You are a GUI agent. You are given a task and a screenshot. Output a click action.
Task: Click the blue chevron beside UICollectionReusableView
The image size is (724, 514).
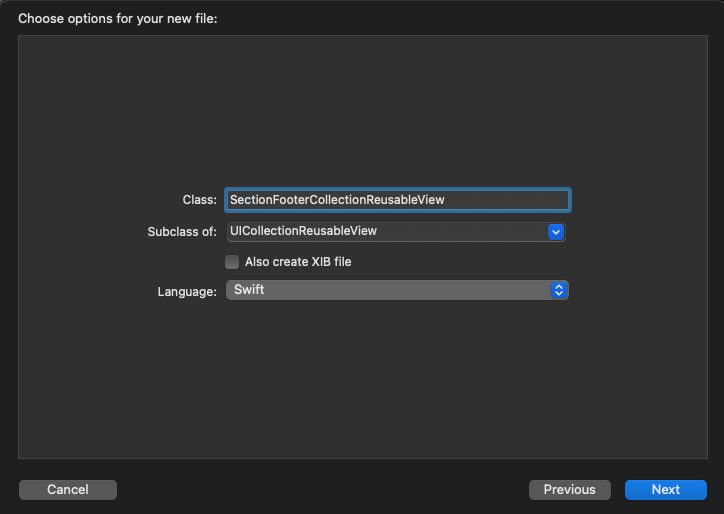point(556,232)
